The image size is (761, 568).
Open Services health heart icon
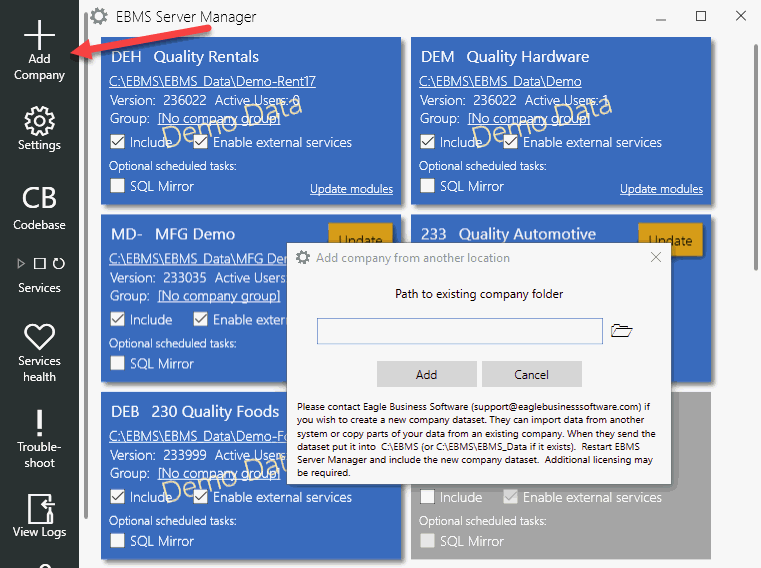pos(39,336)
